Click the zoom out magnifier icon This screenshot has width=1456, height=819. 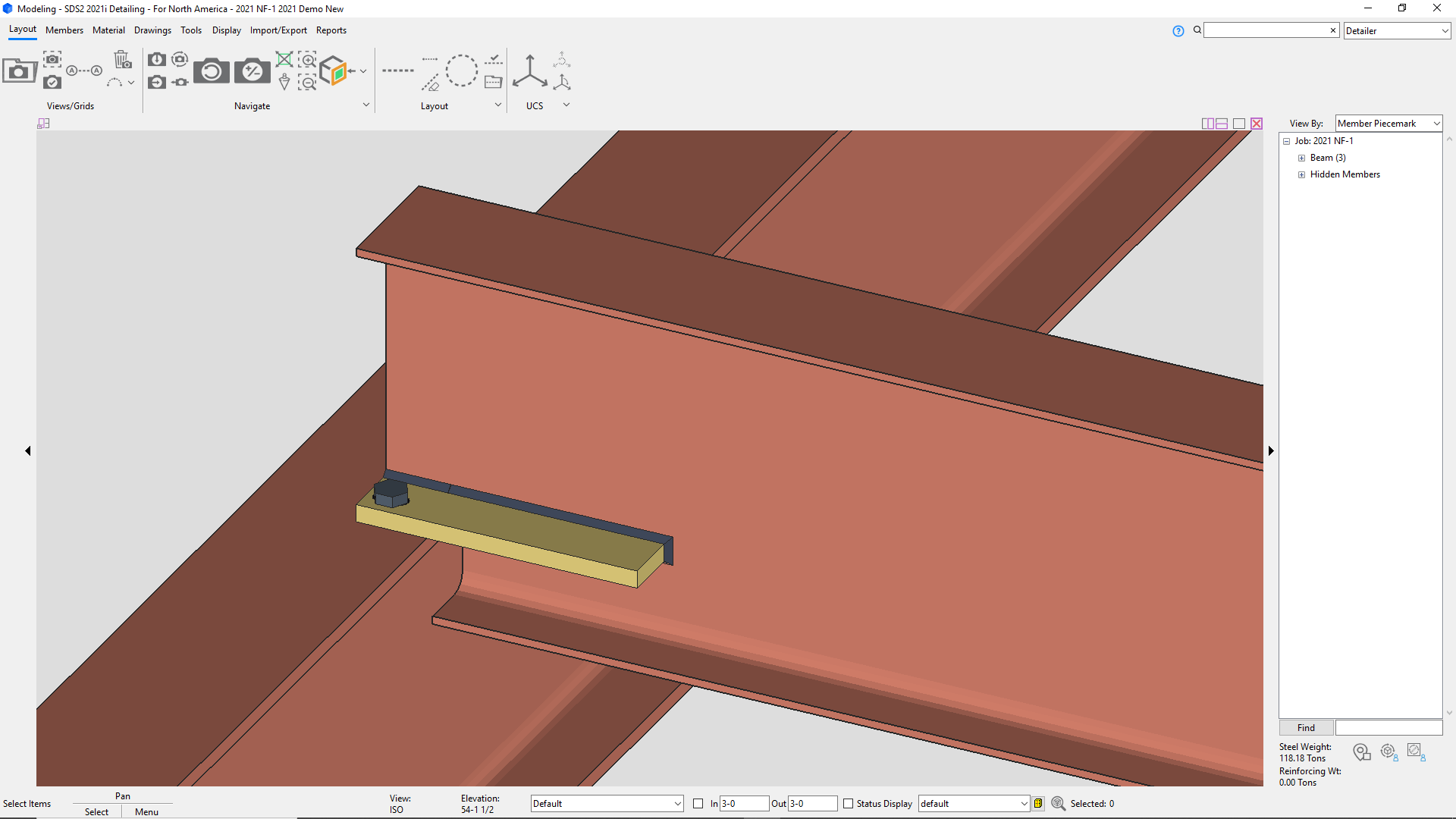click(308, 82)
